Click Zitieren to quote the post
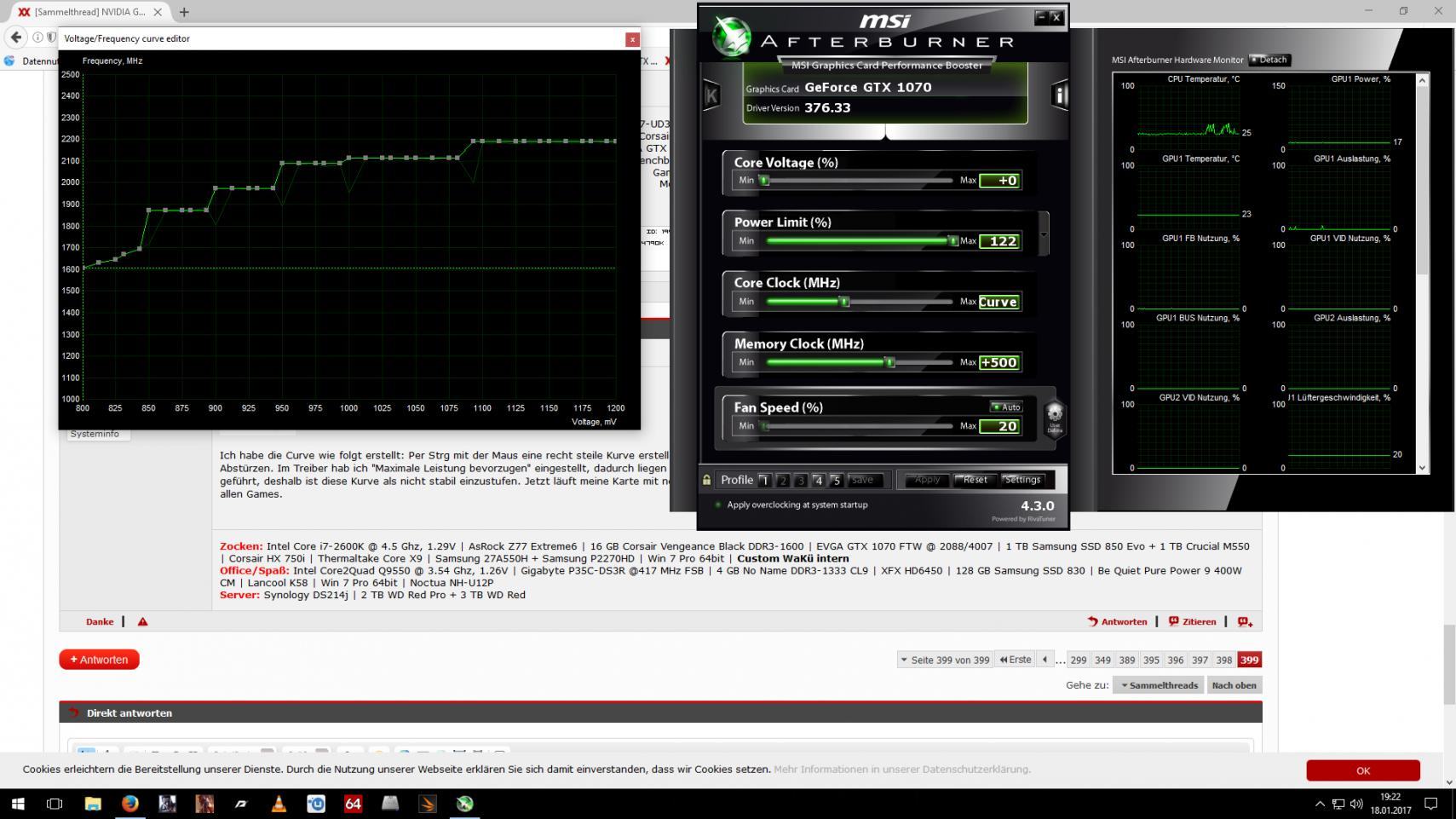The height and width of the screenshot is (819, 1456). pyautogui.click(x=1192, y=621)
